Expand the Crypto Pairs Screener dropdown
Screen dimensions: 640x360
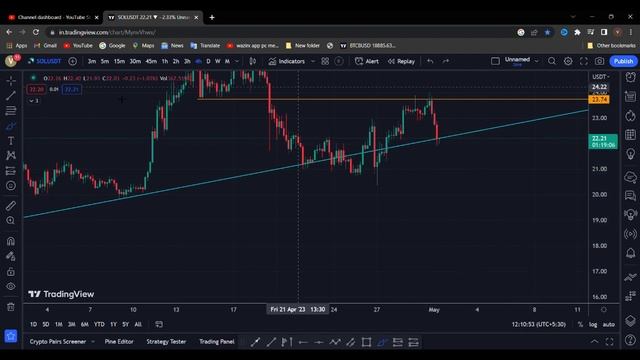pos(93,342)
